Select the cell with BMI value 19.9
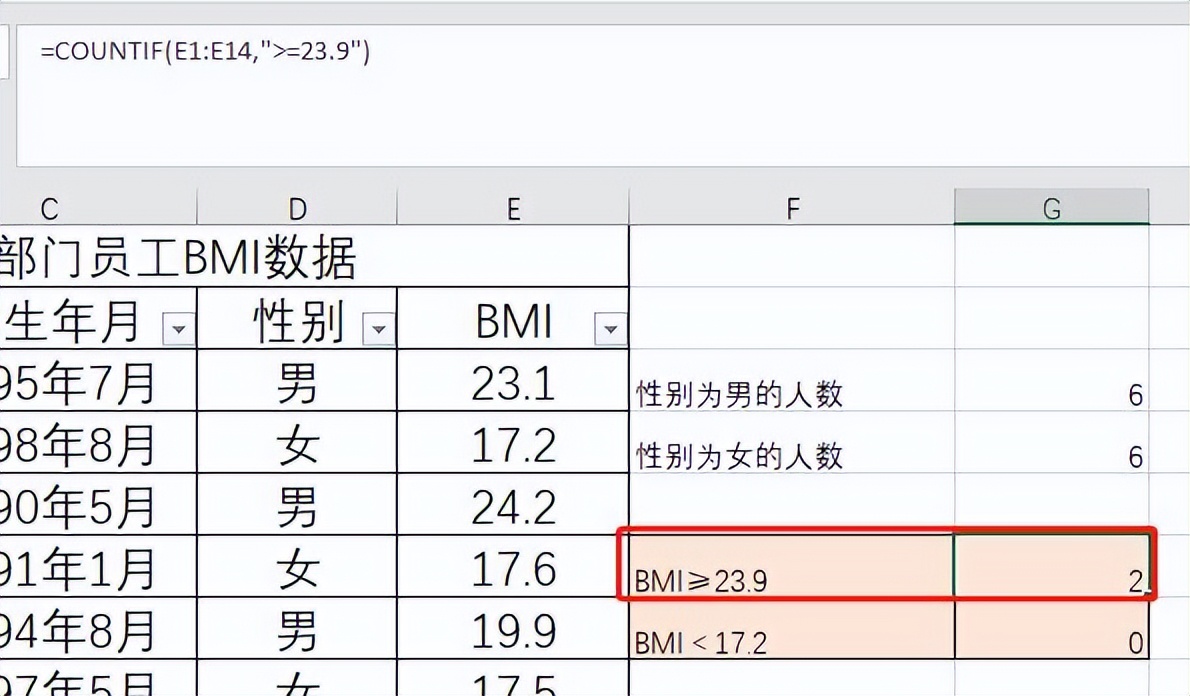The height and width of the screenshot is (696, 1190). pyautogui.click(x=513, y=631)
